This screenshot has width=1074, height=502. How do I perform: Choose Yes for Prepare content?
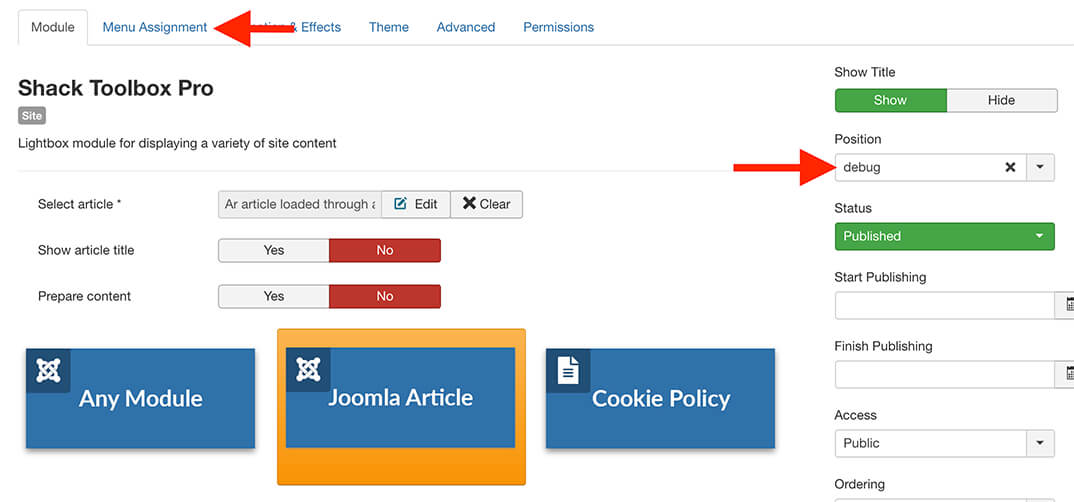pyautogui.click(x=274, y=296)
